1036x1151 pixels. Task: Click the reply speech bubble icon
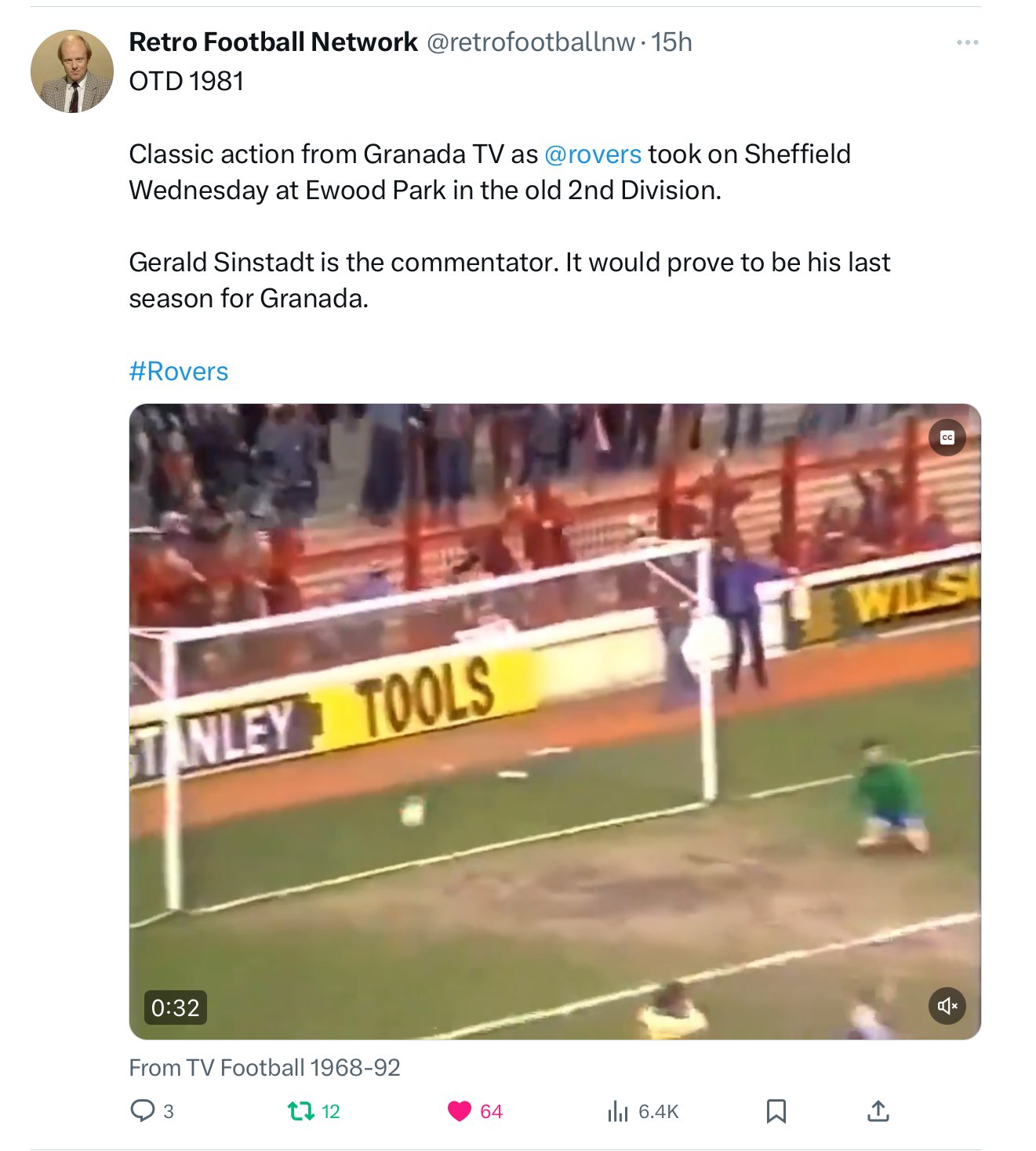point(142,1110)
